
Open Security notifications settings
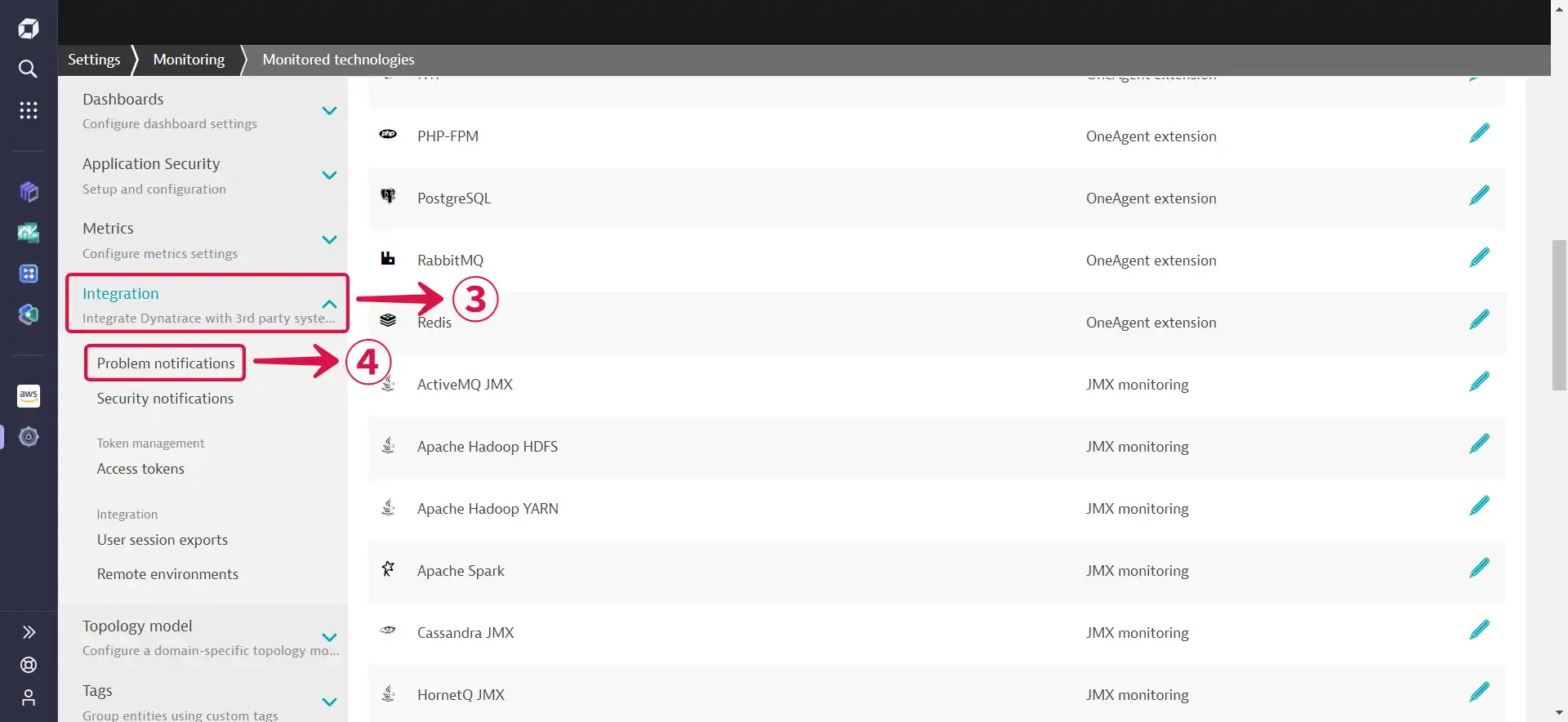click(165, 399)
